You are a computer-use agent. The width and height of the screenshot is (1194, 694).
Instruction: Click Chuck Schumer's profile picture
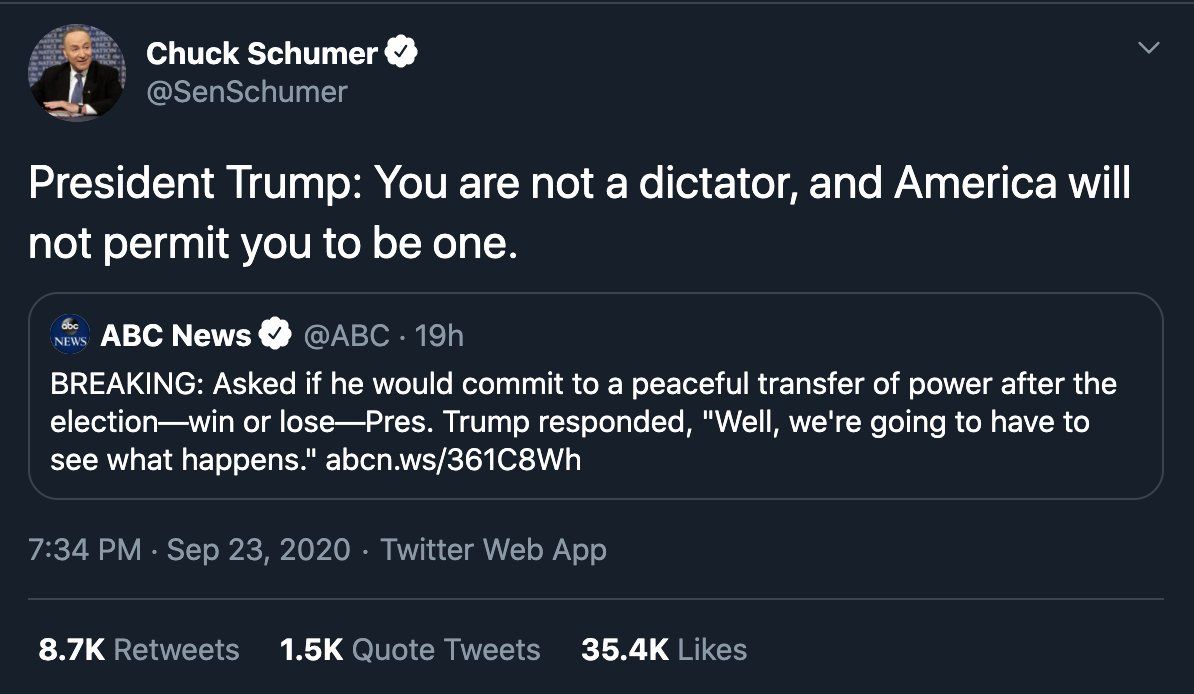77,72
